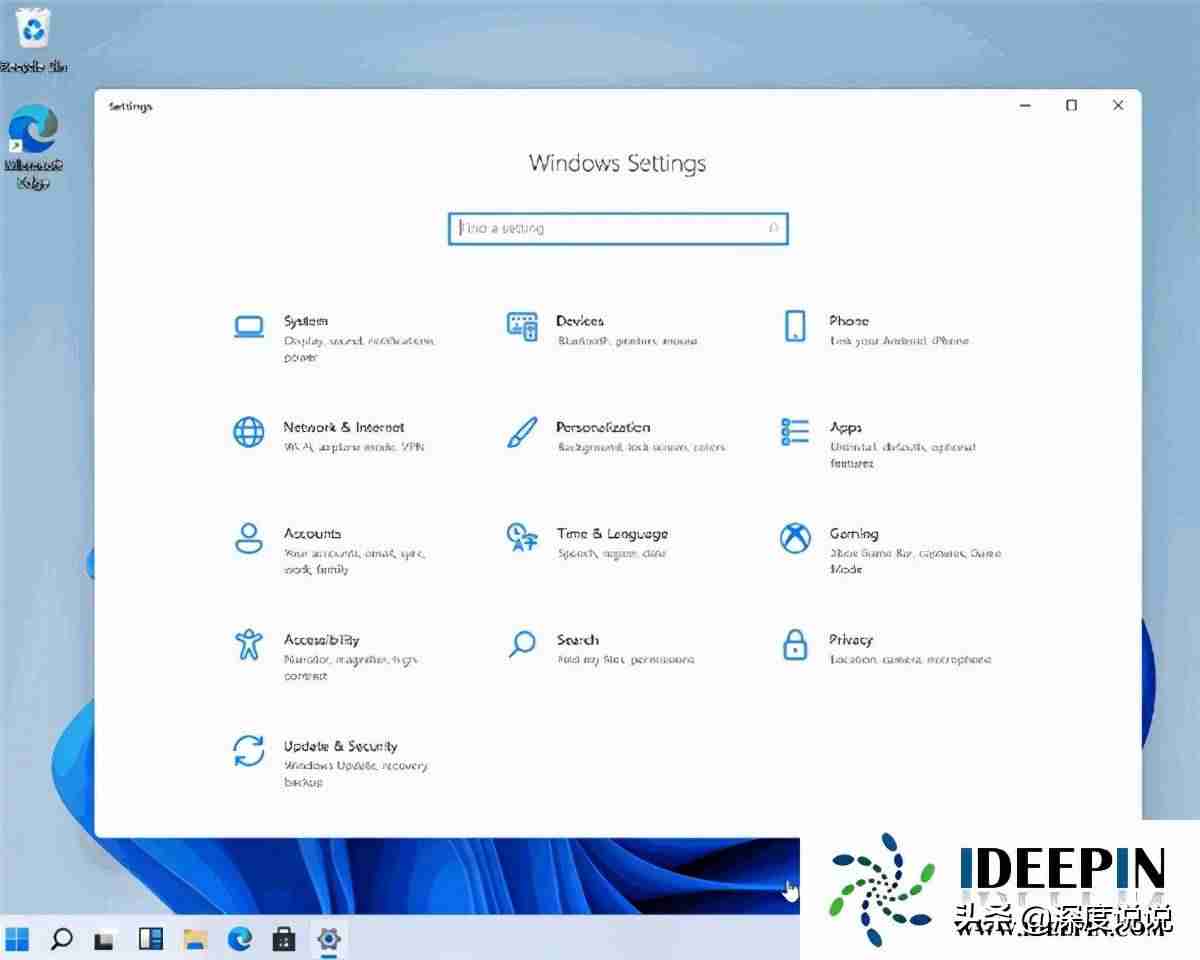Open the Phone settings icon
Image resolution: width=1200 pixels, height=960 pixels.
pos(795,326)
